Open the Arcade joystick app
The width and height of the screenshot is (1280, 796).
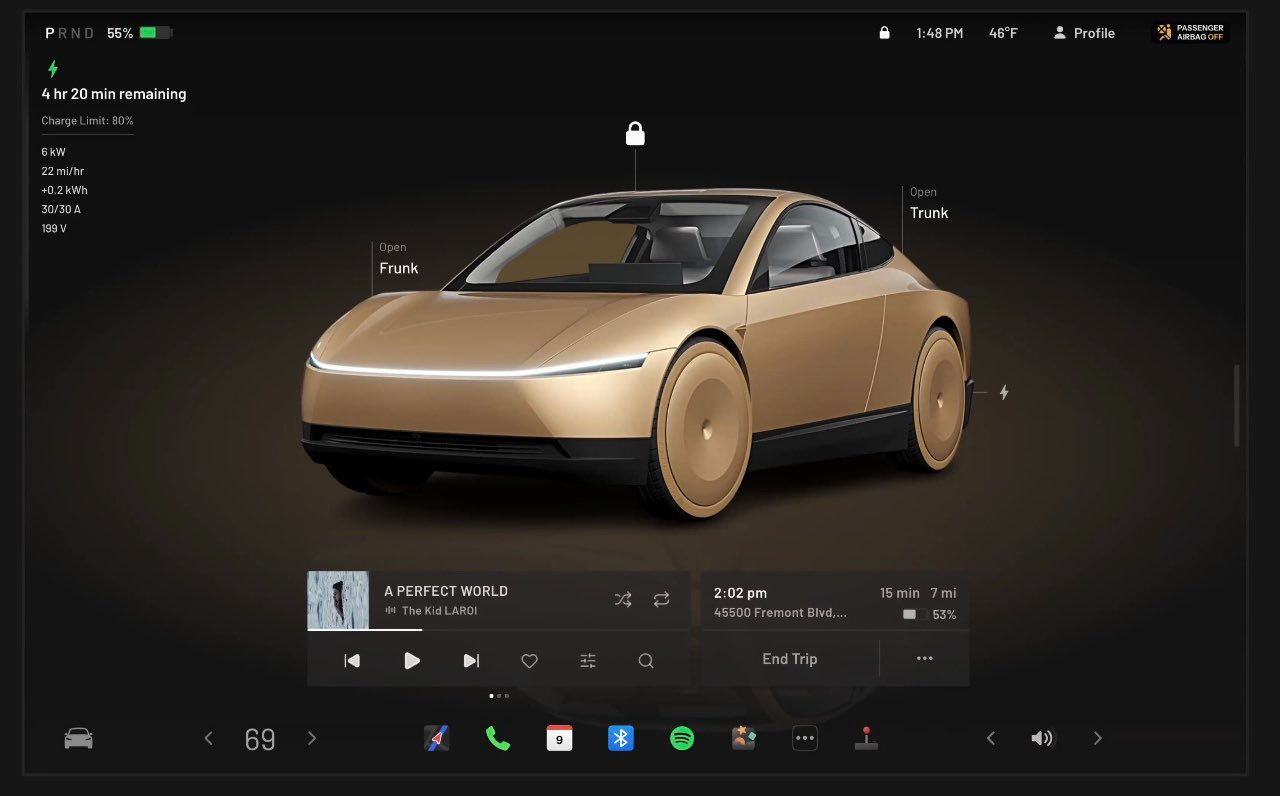pyautogui.click(x=866, y=739)
